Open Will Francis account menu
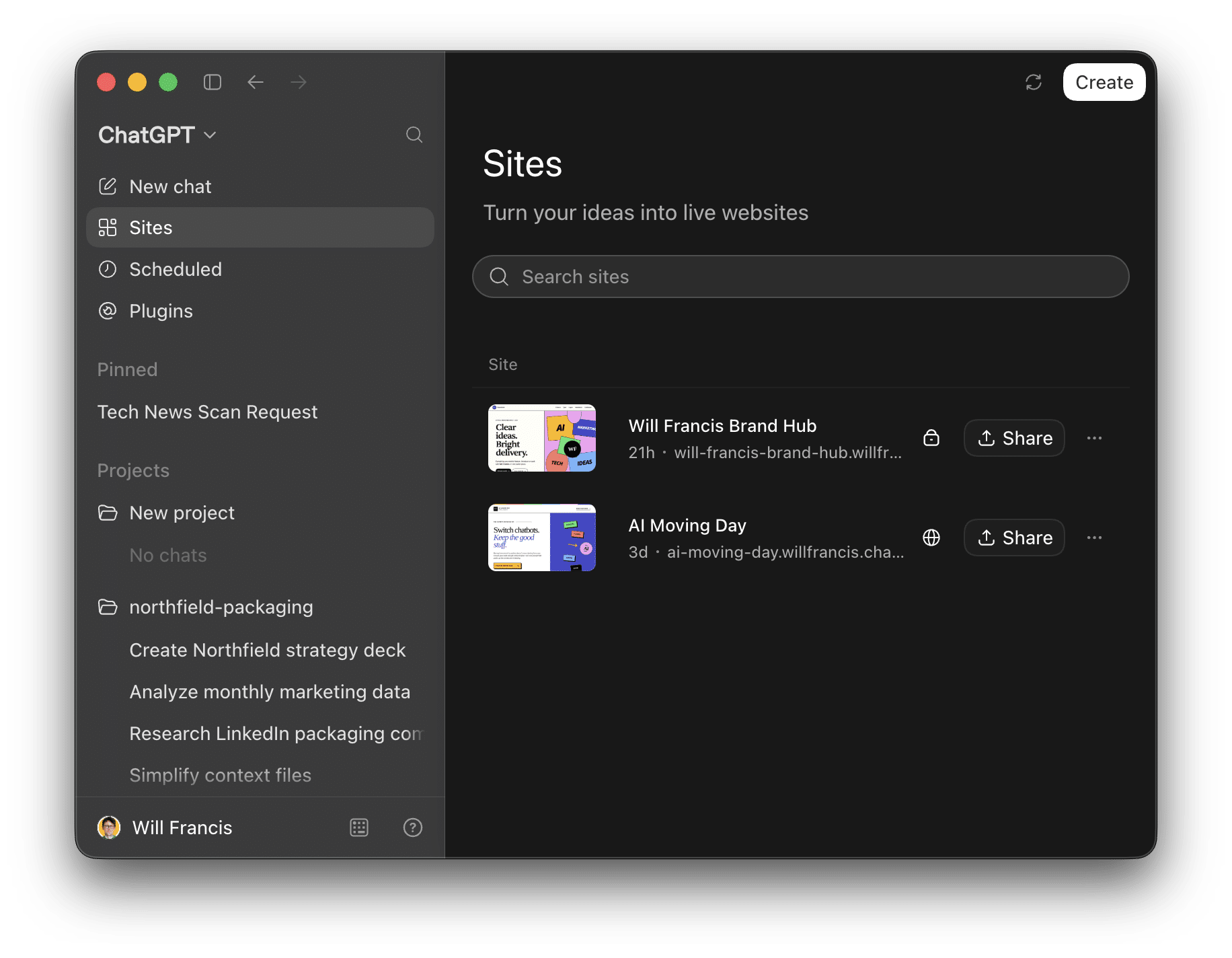Screen dimensions: 1232x958 point(165,827)
